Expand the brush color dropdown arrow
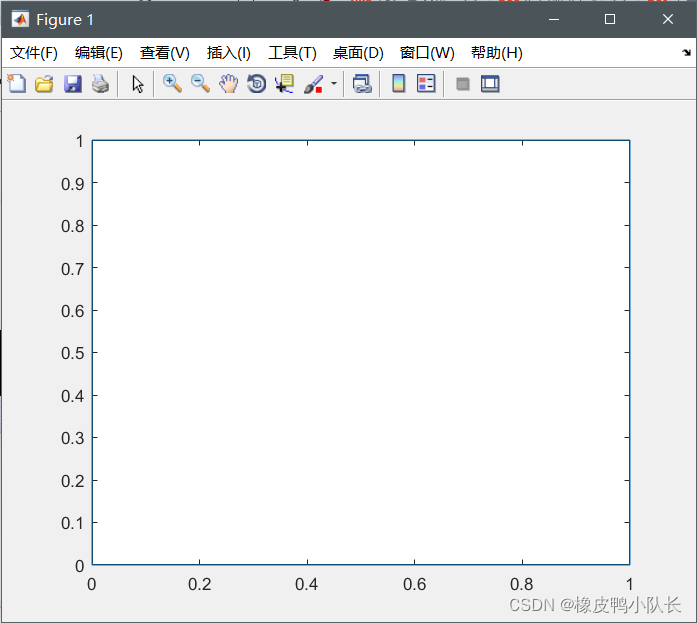This screenshot has height=623, width=697. coord(334,84)
